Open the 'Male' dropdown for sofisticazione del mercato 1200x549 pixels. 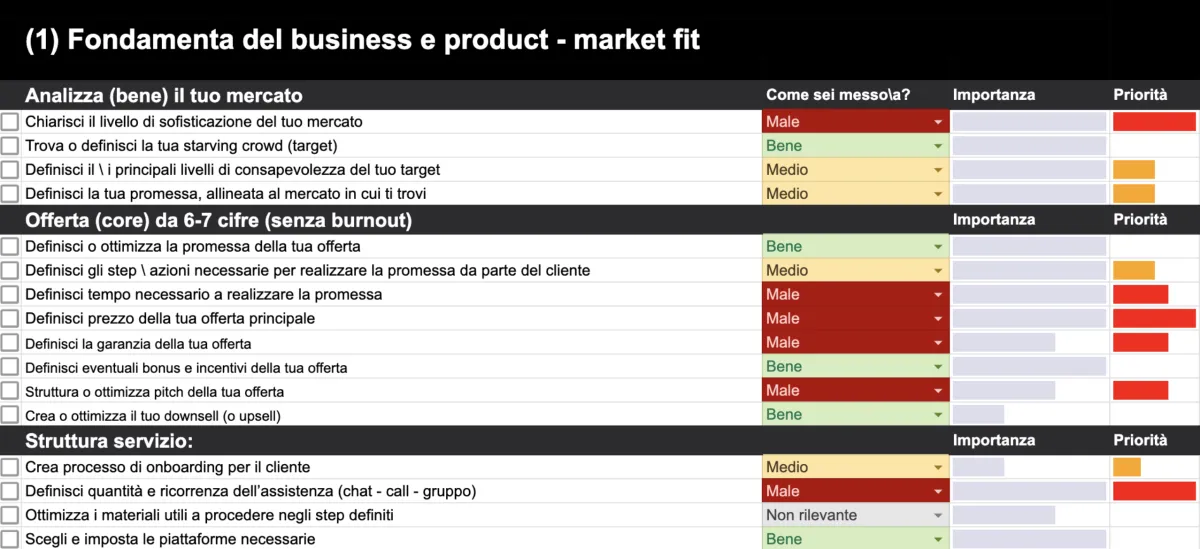point(855,122)
